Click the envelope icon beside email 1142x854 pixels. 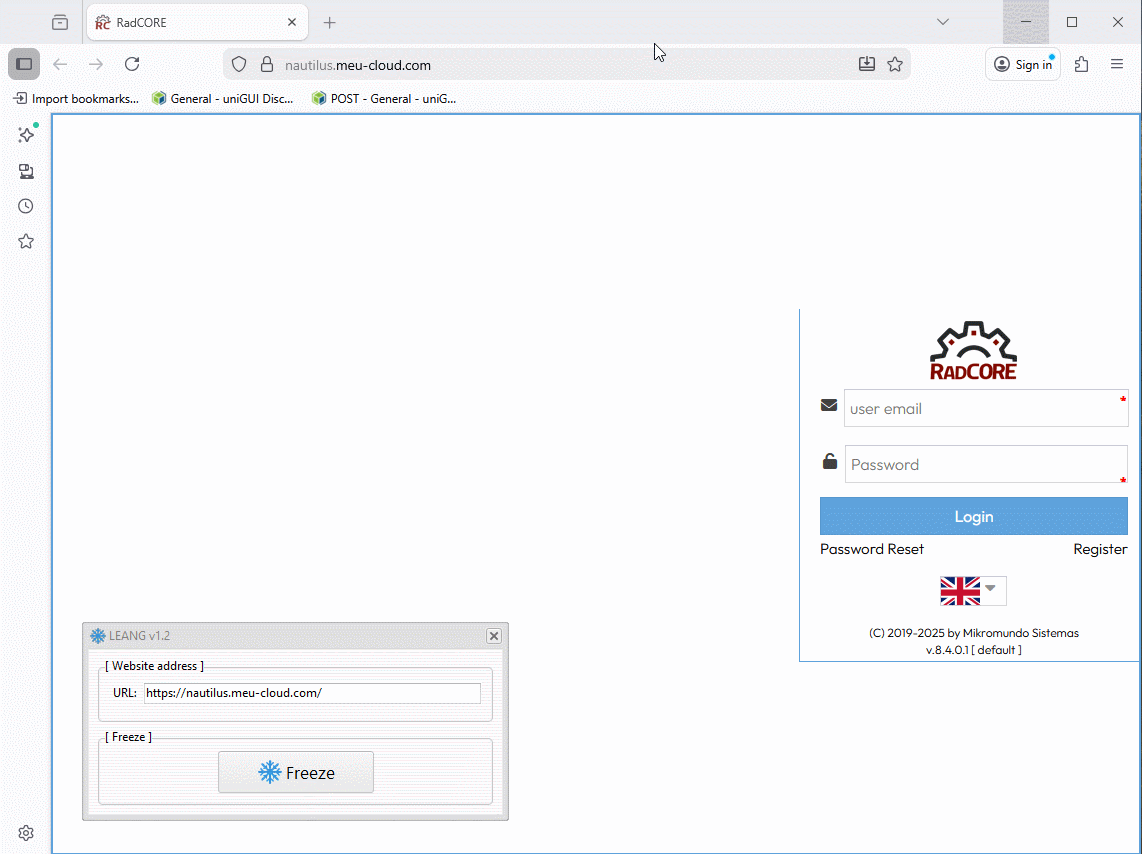click(x=829, y=405)
